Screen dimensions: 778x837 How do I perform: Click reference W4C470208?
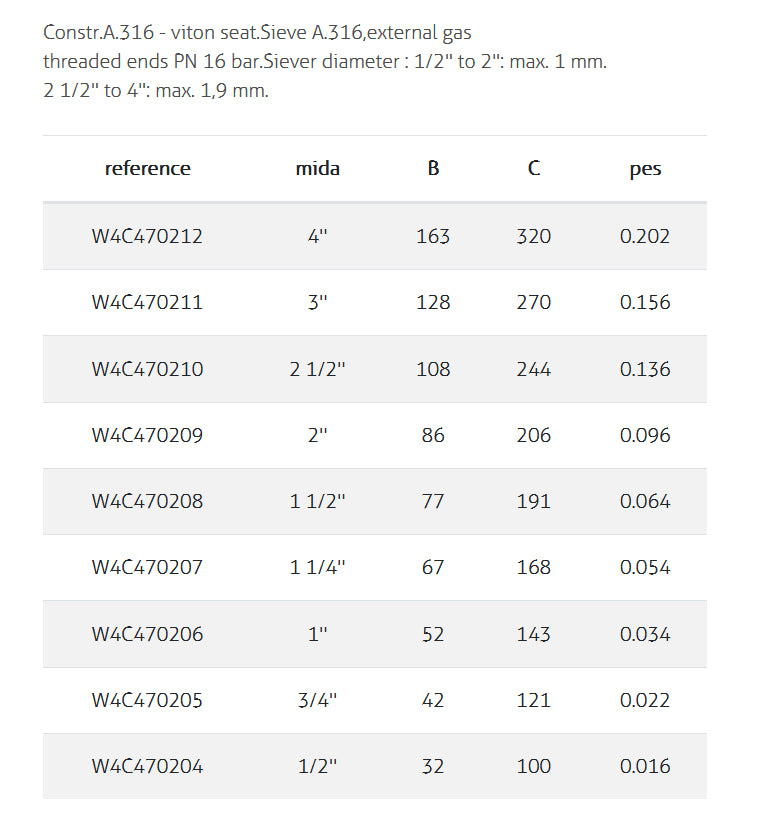click(147, 501)
